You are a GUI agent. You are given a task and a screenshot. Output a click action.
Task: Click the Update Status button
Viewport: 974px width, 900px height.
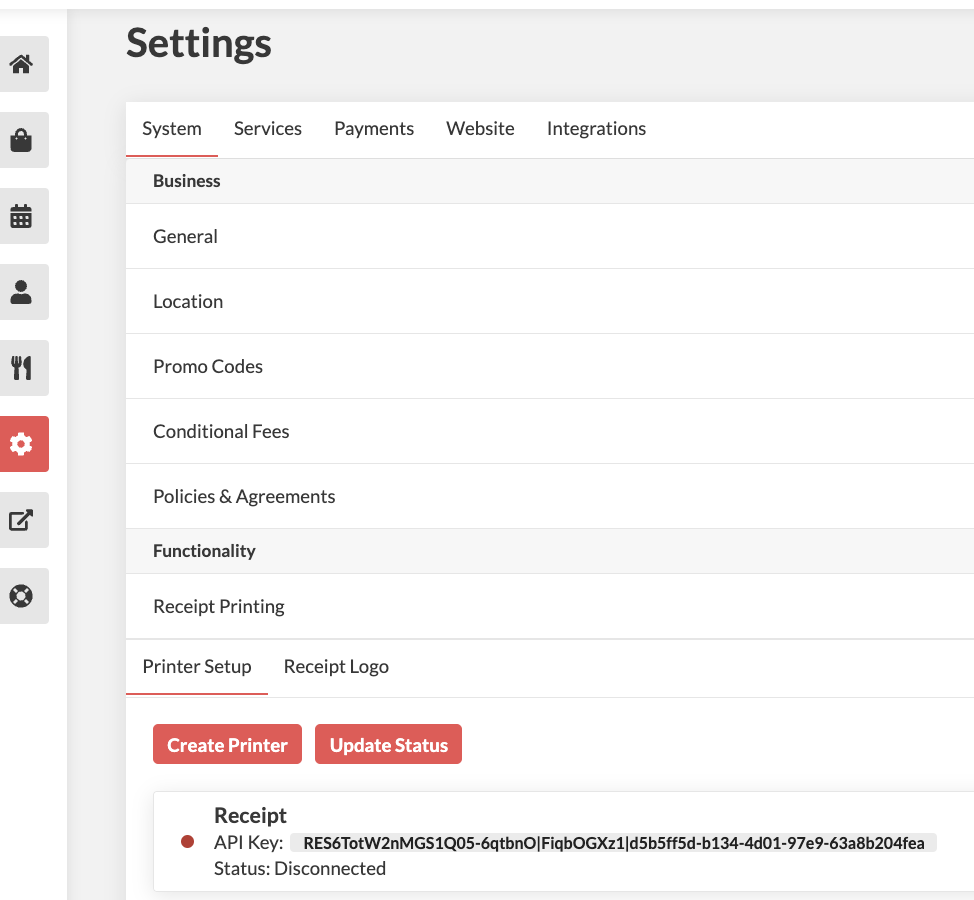(x=388, y=744)
